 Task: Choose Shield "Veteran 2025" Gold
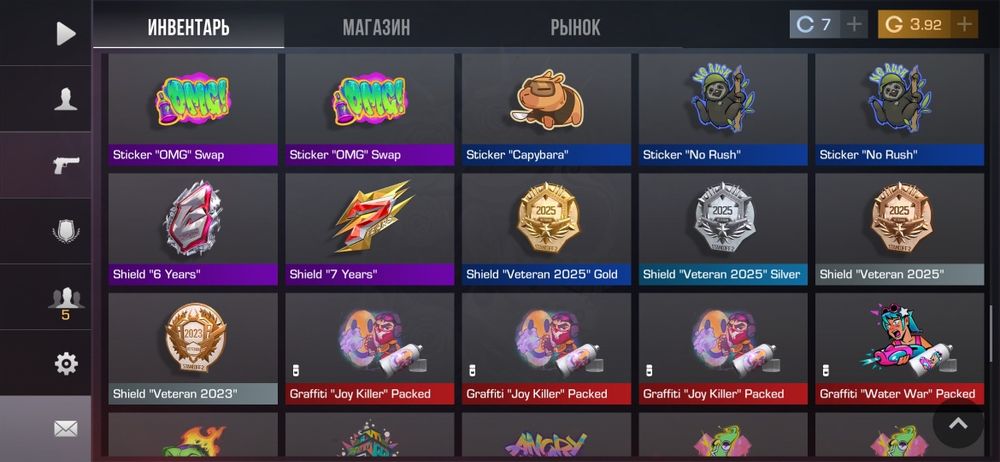[547, 229]
